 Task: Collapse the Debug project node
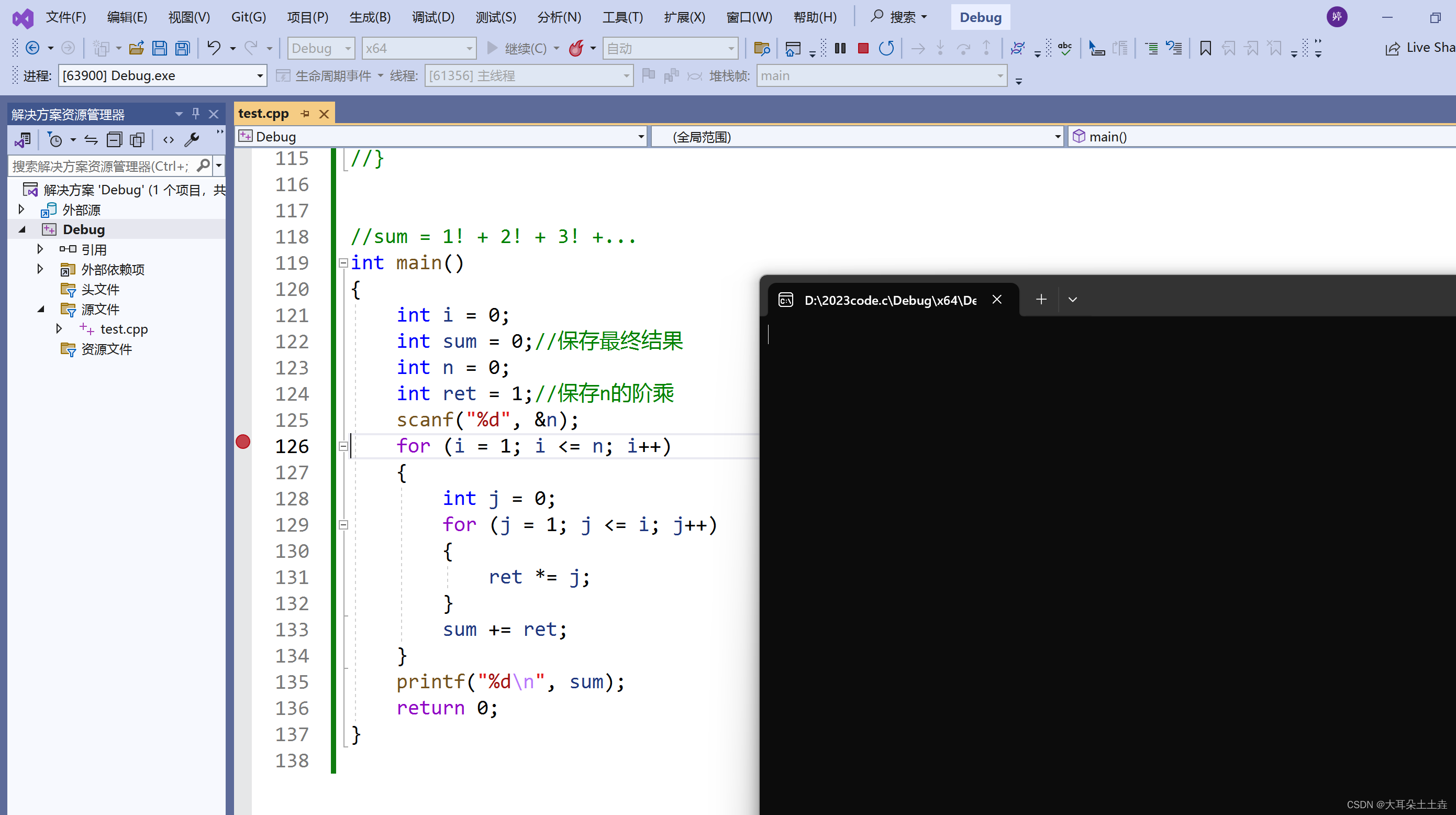pos(22,229)
